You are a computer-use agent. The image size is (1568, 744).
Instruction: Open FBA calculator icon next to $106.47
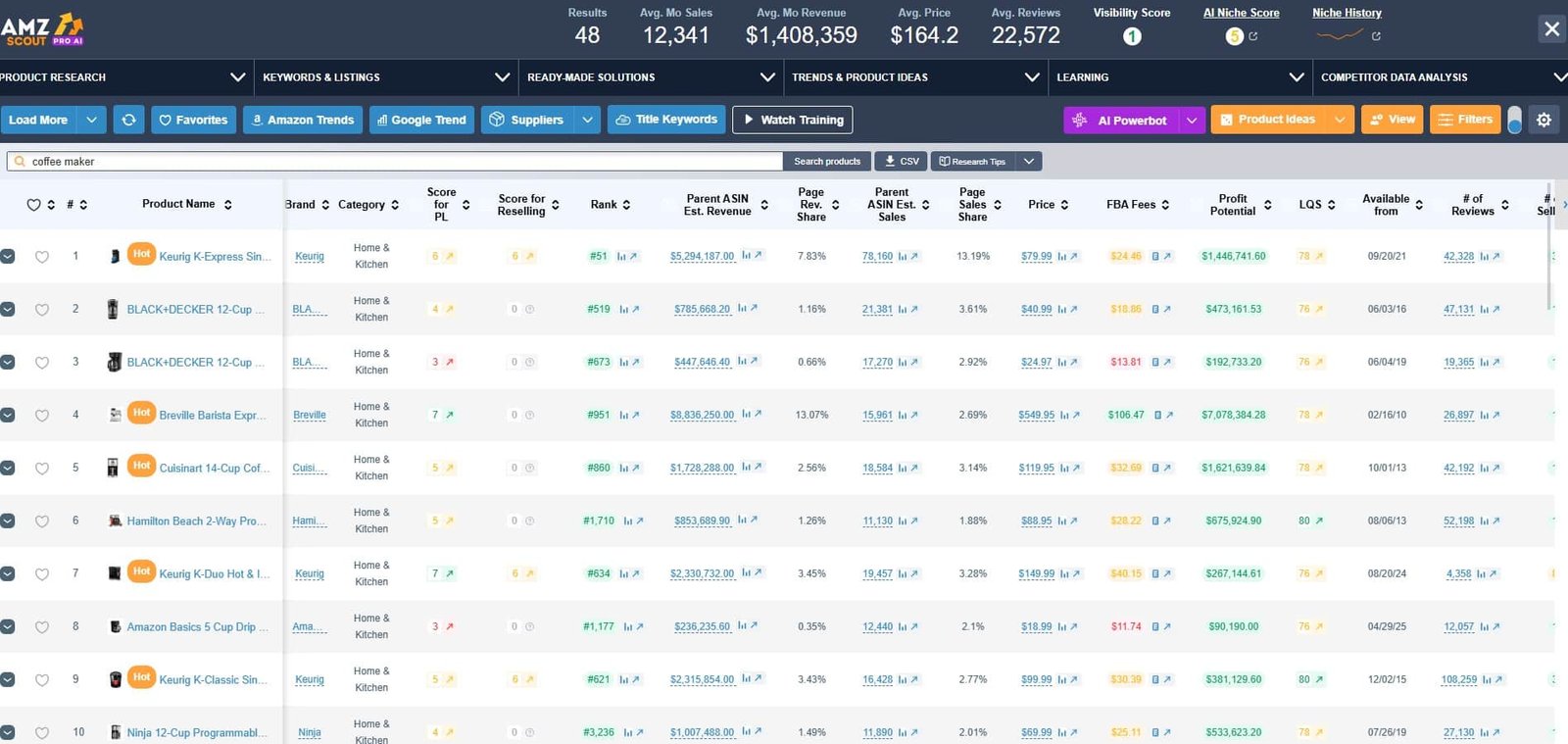[x=1157, y=415]
